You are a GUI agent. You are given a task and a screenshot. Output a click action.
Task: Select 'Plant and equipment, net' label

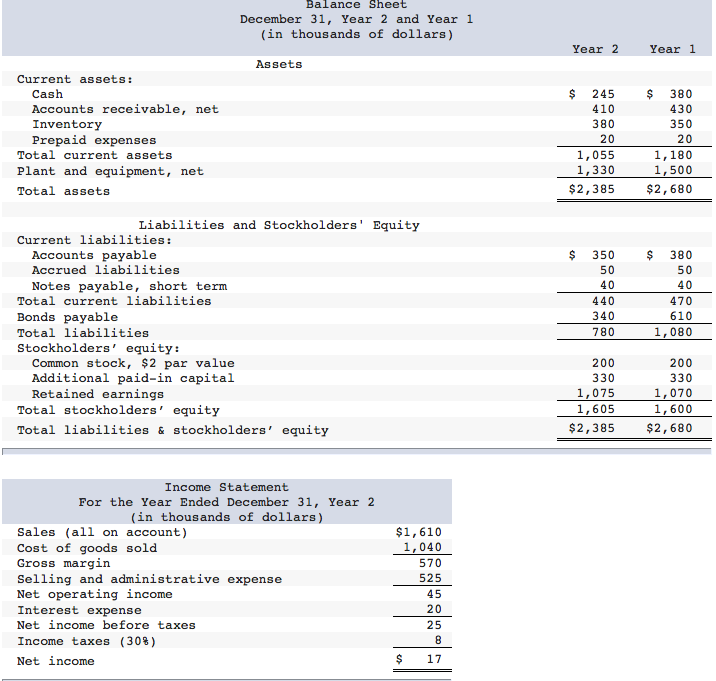[110, 171]
